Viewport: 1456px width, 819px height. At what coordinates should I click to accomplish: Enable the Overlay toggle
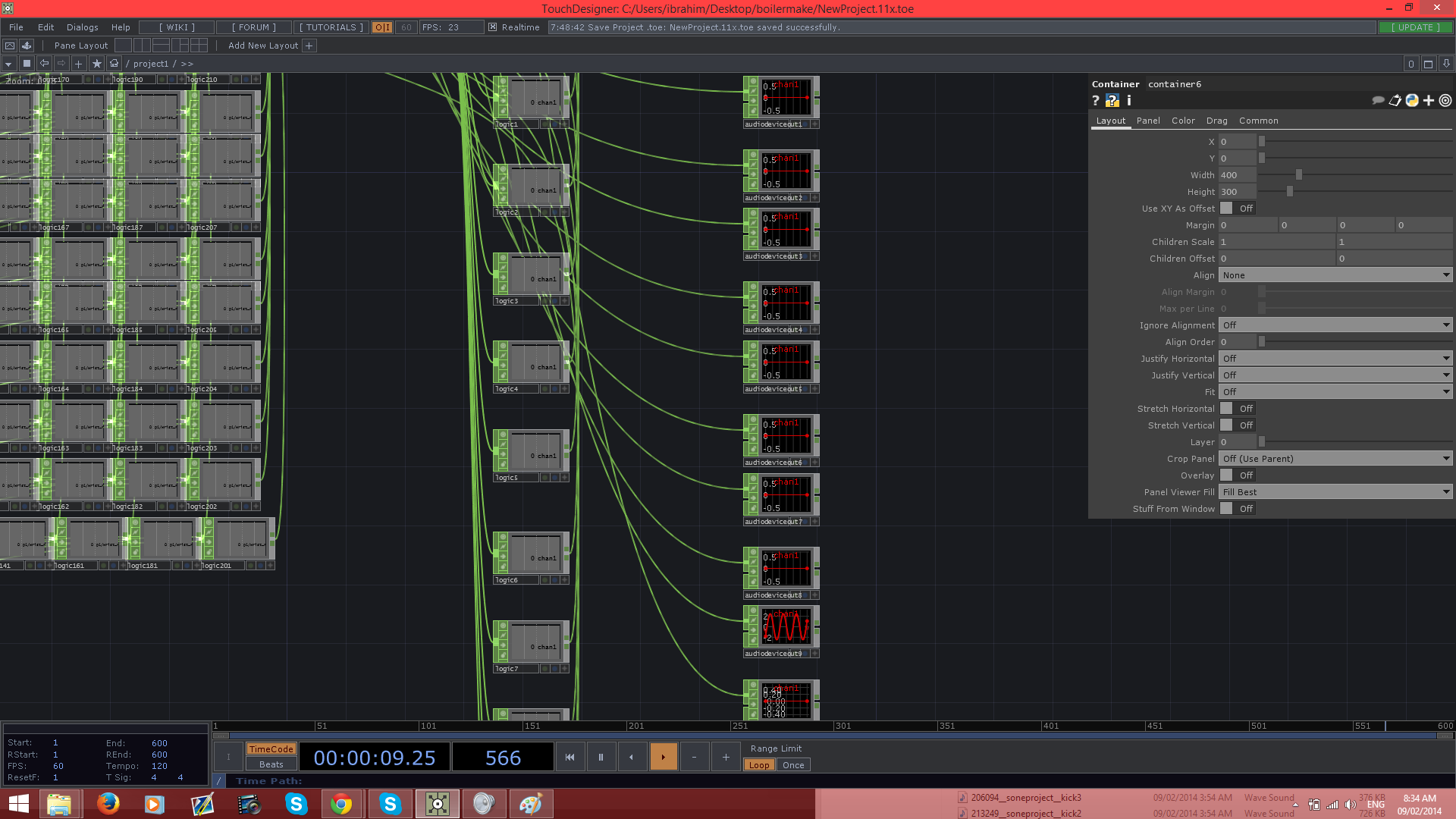point(1226,475)
